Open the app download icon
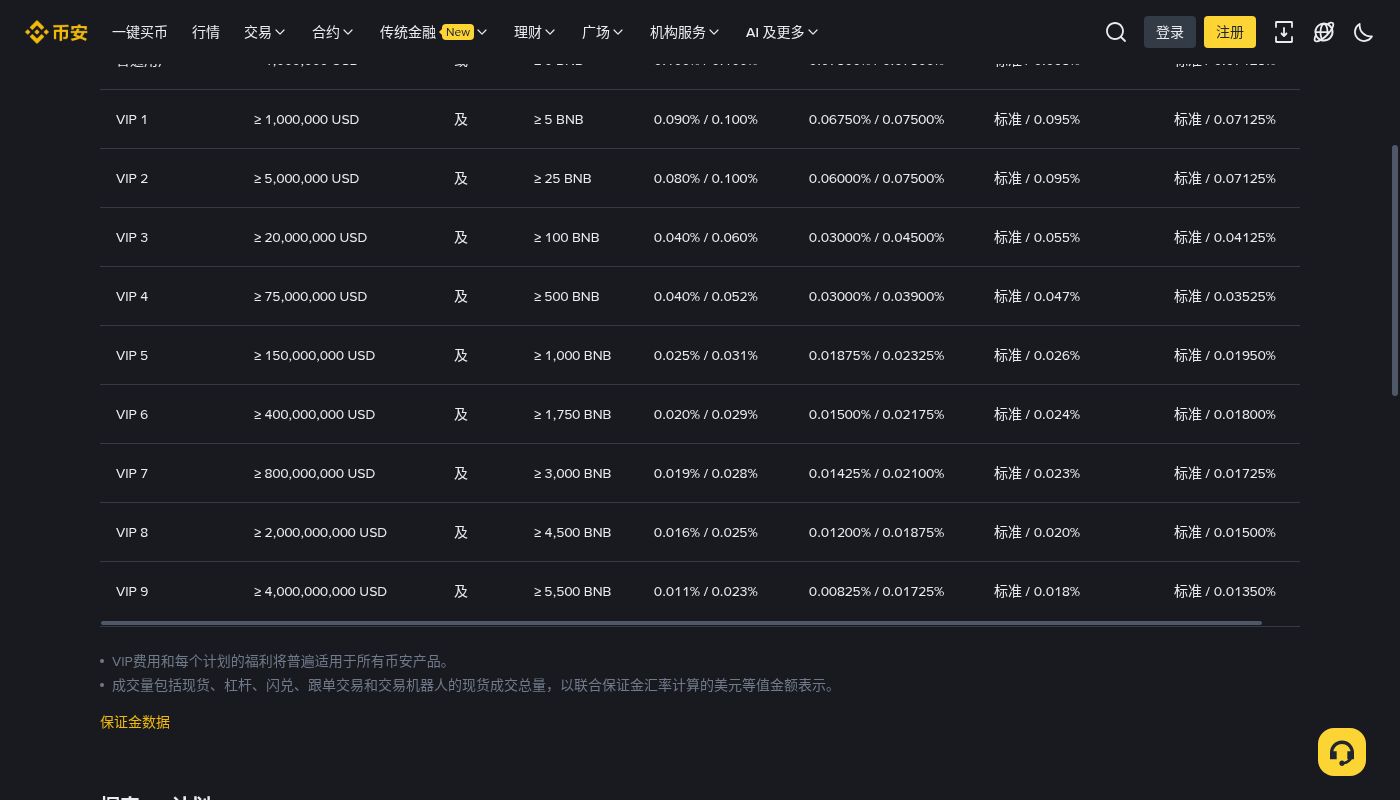Viewport: 1400px width, 800px height. point(1284,32)
